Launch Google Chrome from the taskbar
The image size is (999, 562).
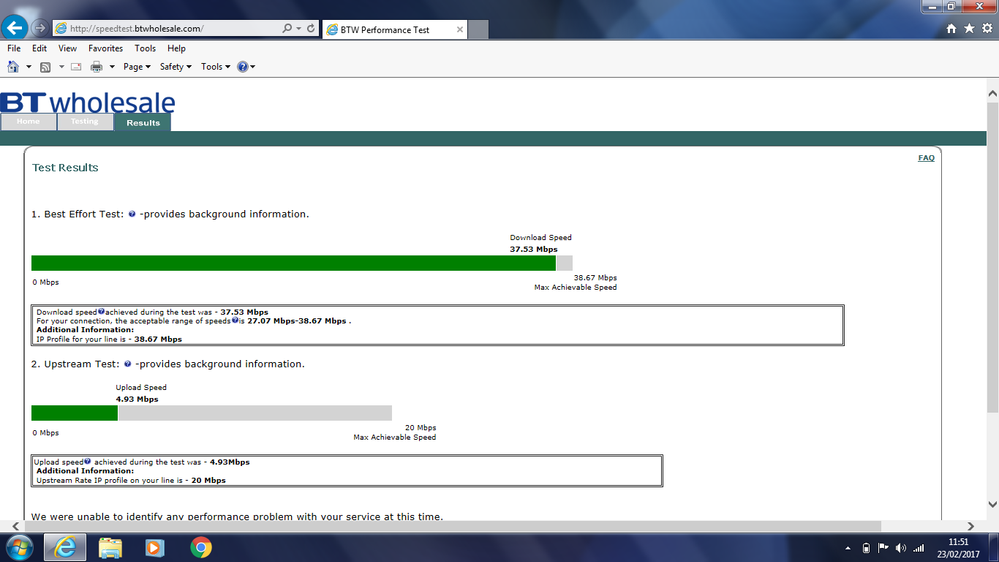tap(201, 548)
